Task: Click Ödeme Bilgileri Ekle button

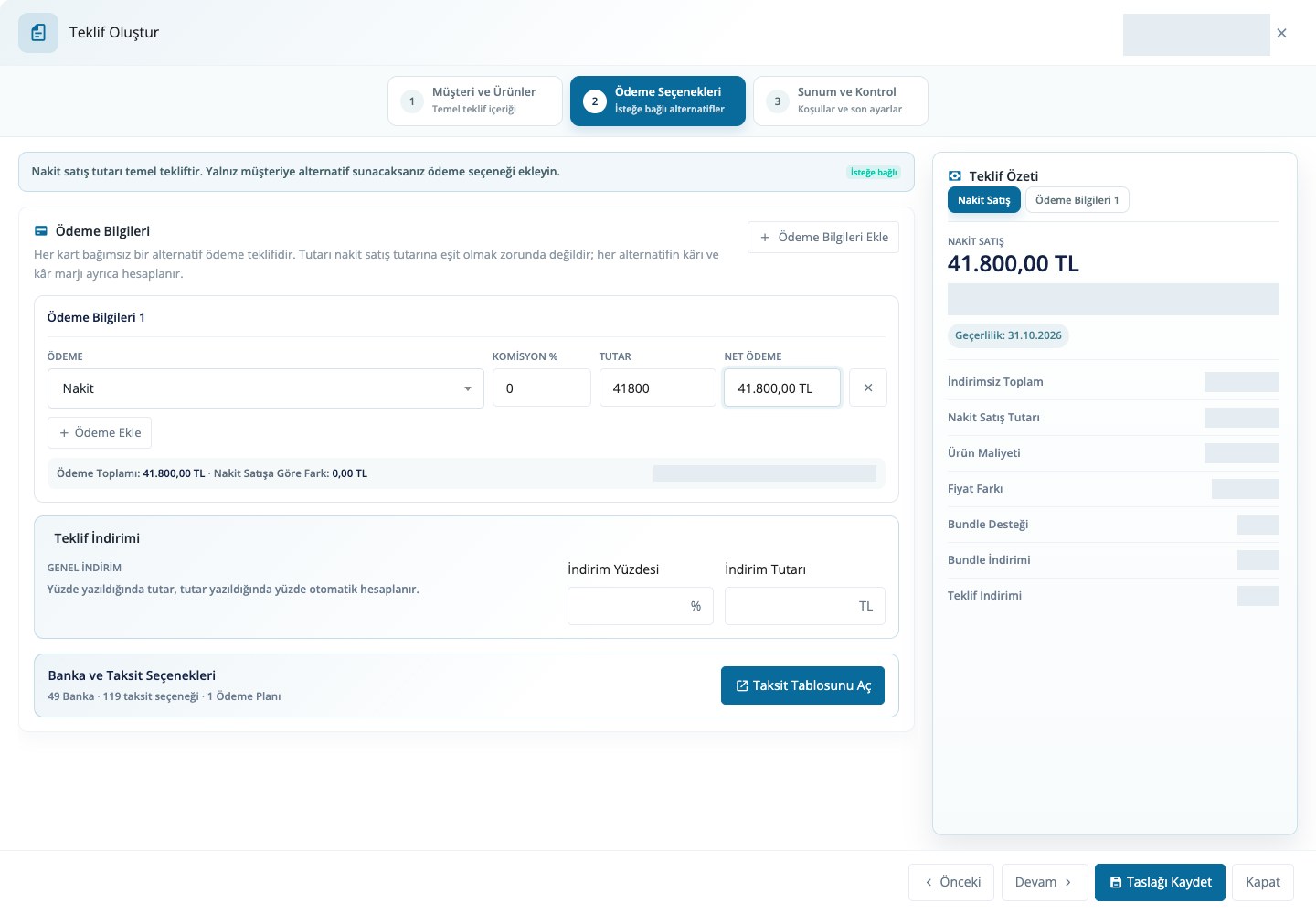Action: coord(823,237)
